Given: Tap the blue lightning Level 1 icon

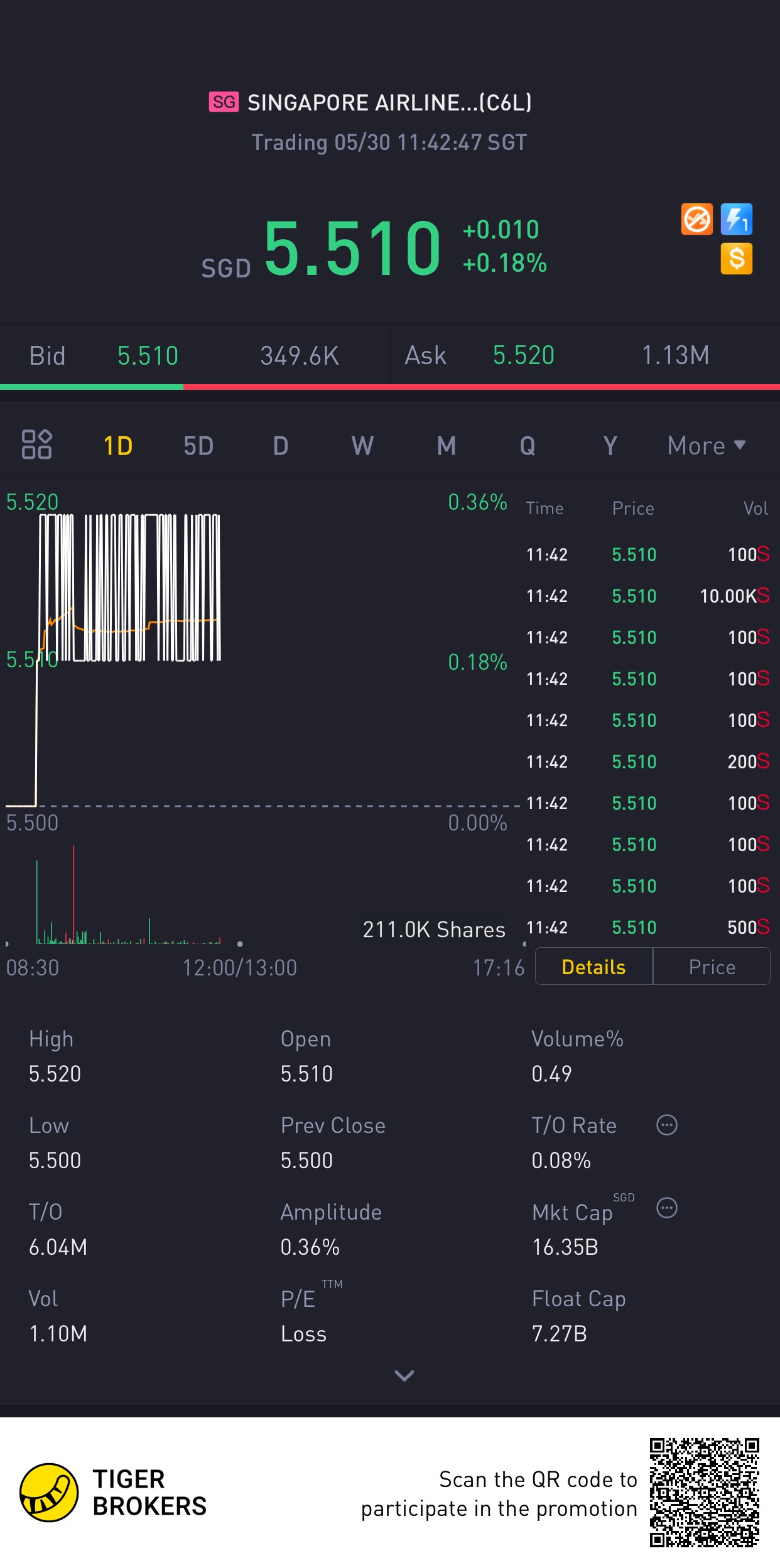Looking at the screenshot, I should [737, 220].
